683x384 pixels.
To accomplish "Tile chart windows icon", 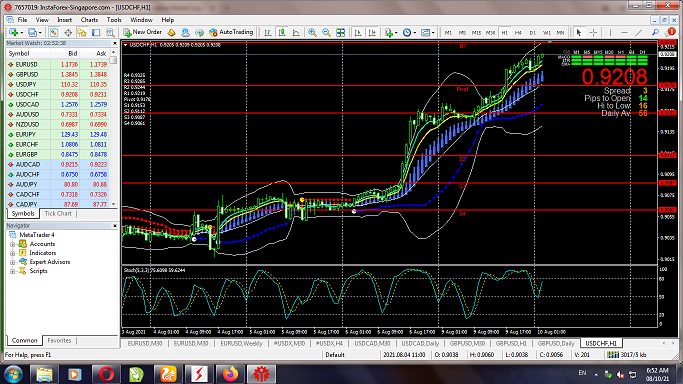I will click(341, 32).
